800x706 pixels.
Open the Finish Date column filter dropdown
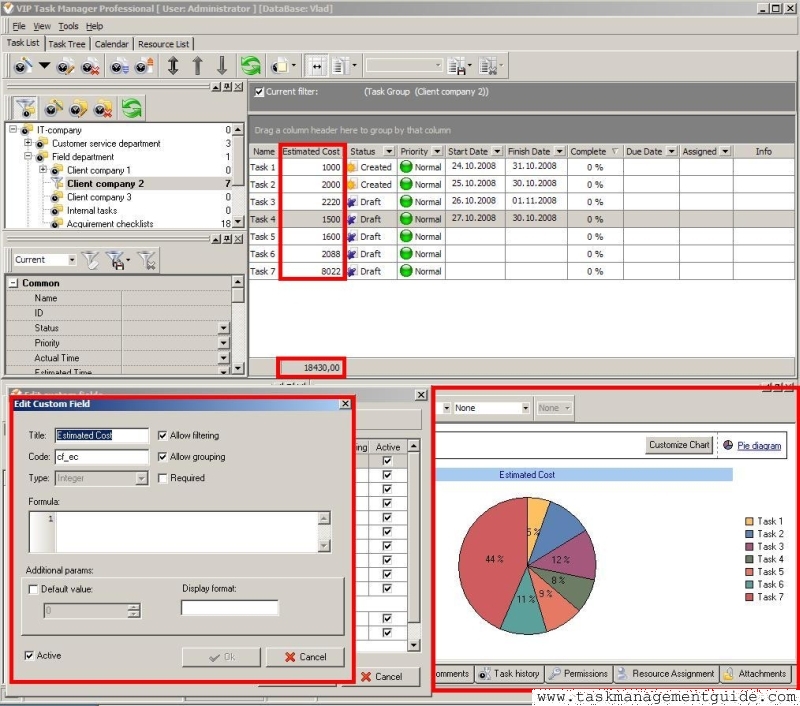tap(560, 152)
